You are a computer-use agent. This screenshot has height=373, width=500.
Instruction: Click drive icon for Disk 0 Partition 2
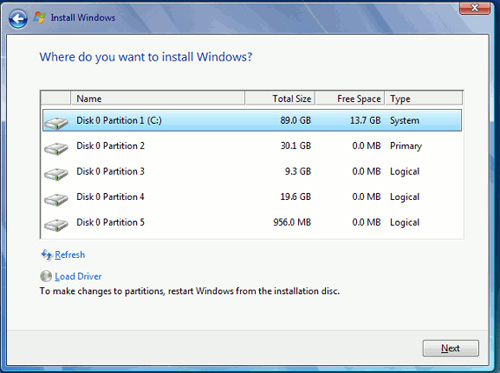56,149
